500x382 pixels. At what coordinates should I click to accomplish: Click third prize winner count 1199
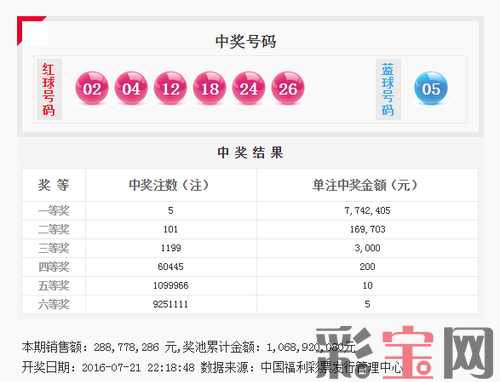(171, 248)
